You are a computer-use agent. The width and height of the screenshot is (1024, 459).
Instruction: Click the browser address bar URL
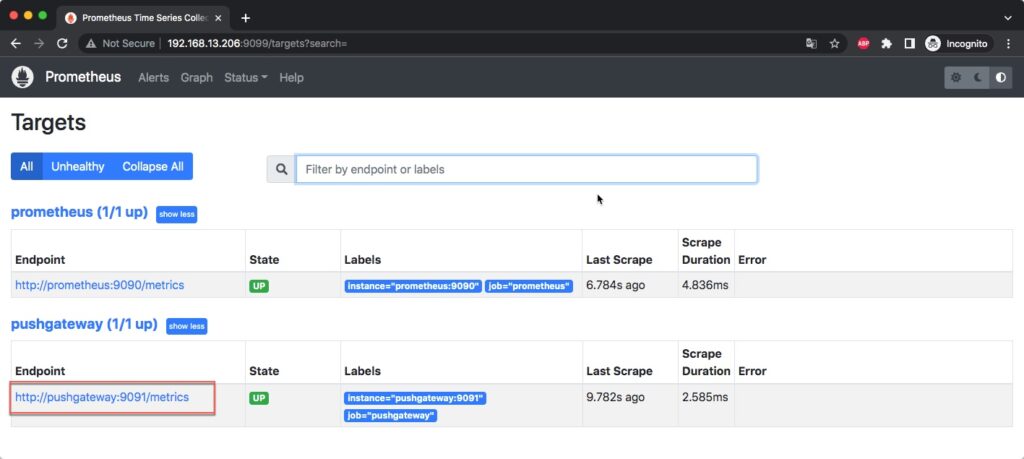tap(257, 44)
